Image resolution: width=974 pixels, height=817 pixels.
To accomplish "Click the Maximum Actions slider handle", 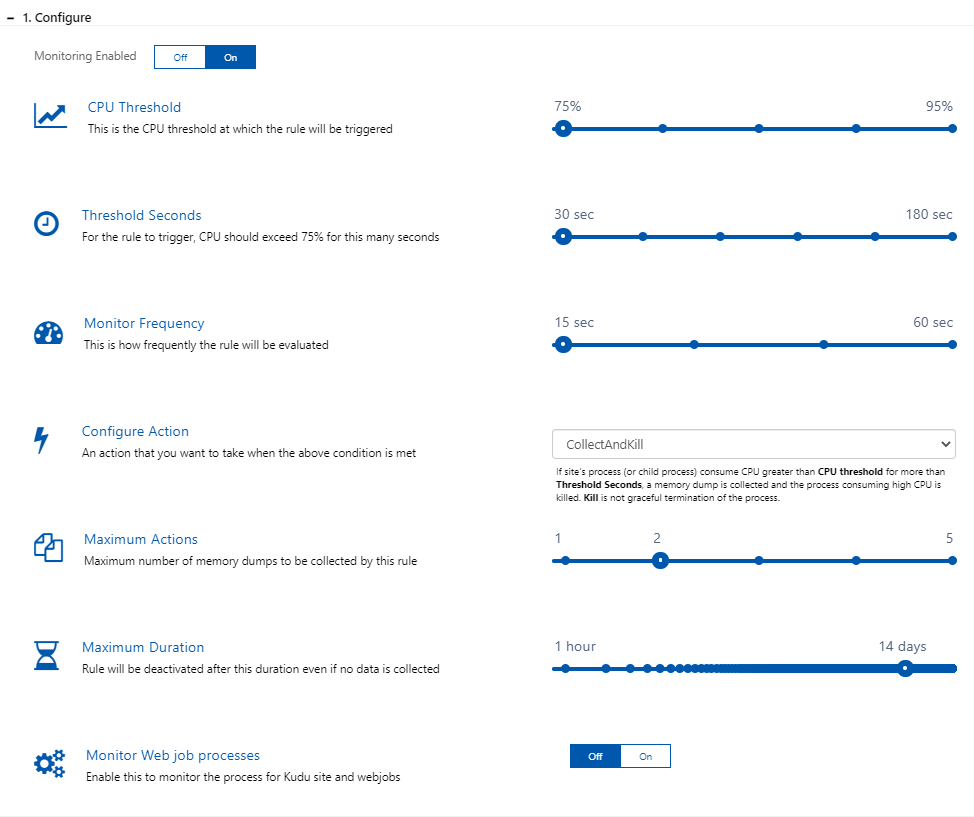I will point(660,560).
